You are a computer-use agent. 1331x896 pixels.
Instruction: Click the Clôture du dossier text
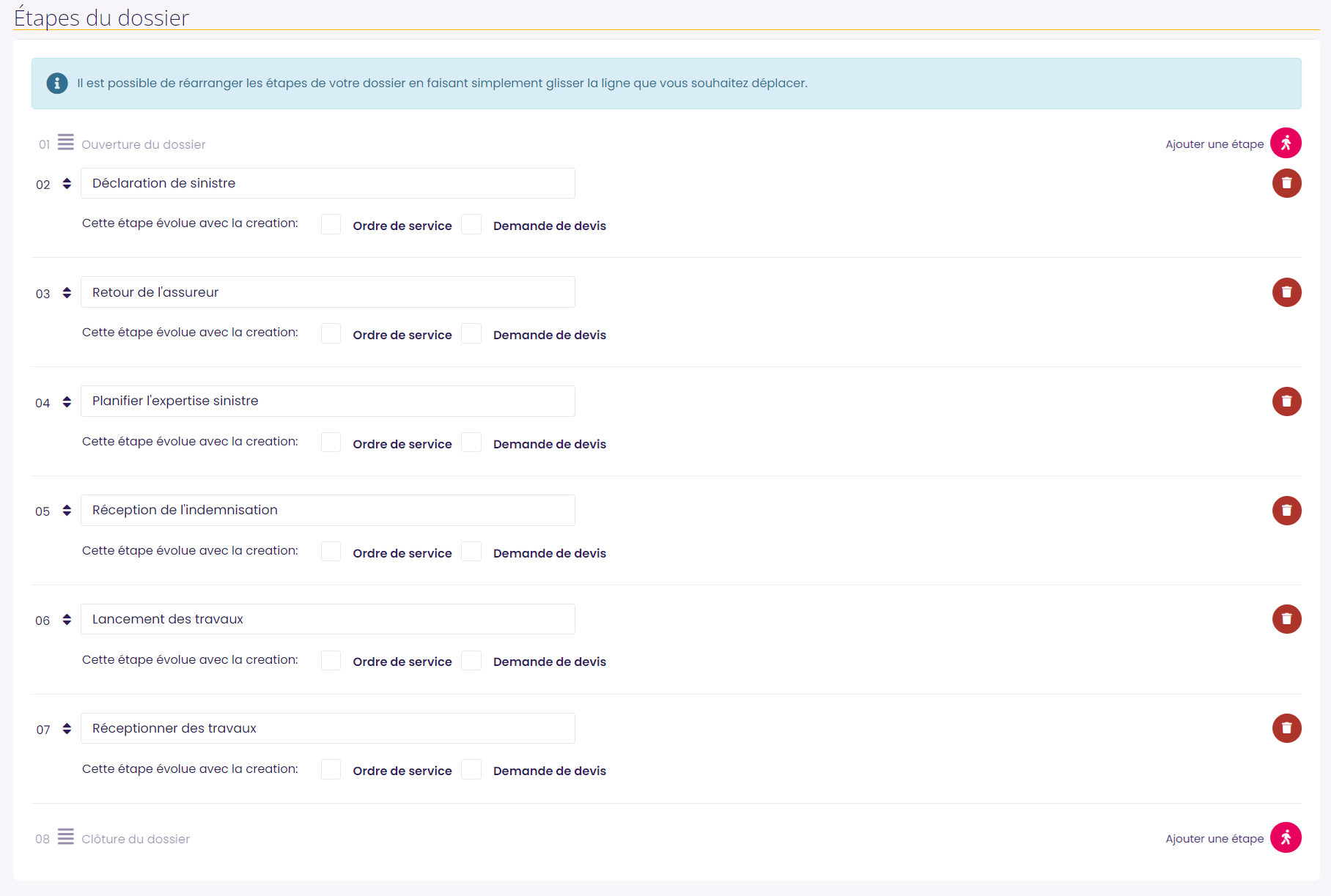click(x=136, y=840)
